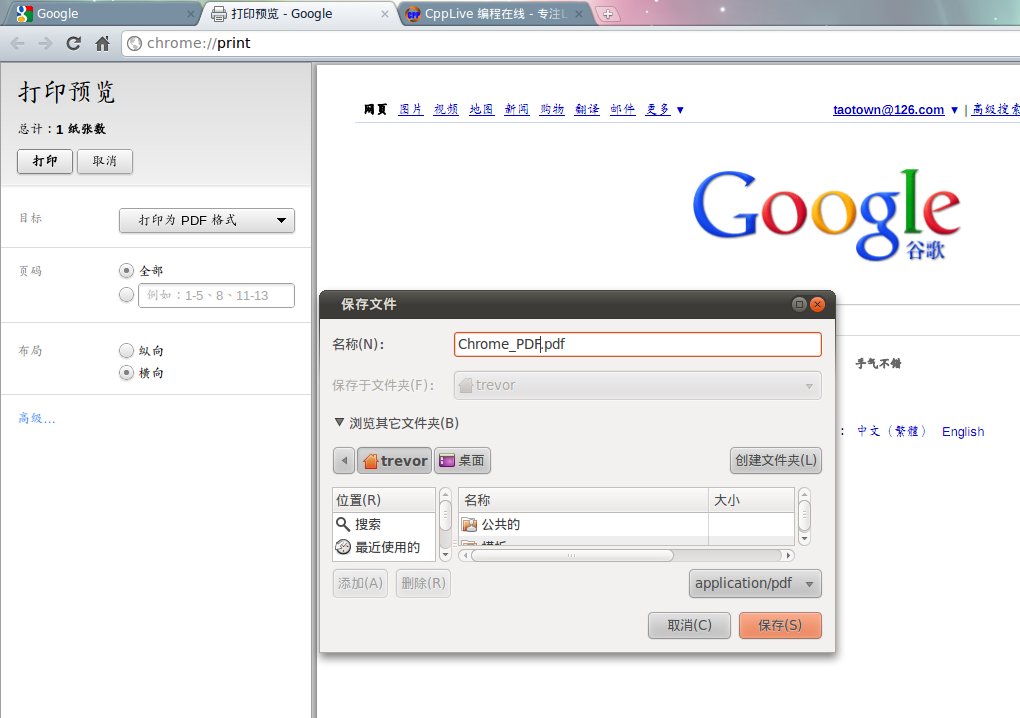Collapse 浏览其它文件夹 expander

coord(339,423)
